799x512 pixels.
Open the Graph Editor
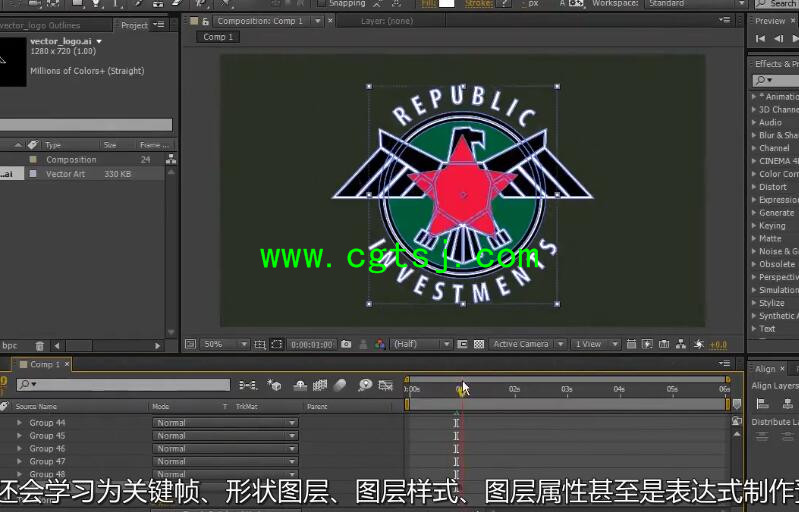(x=386, y=385)
